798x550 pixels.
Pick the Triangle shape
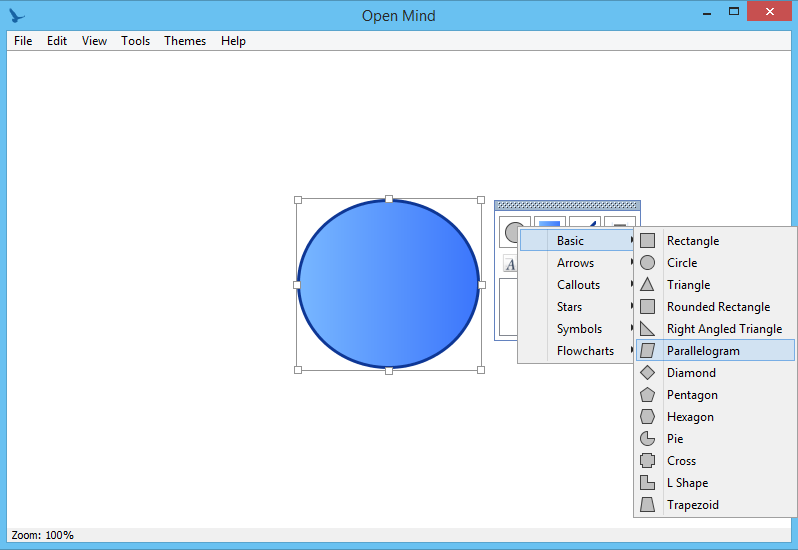(715, 284)
